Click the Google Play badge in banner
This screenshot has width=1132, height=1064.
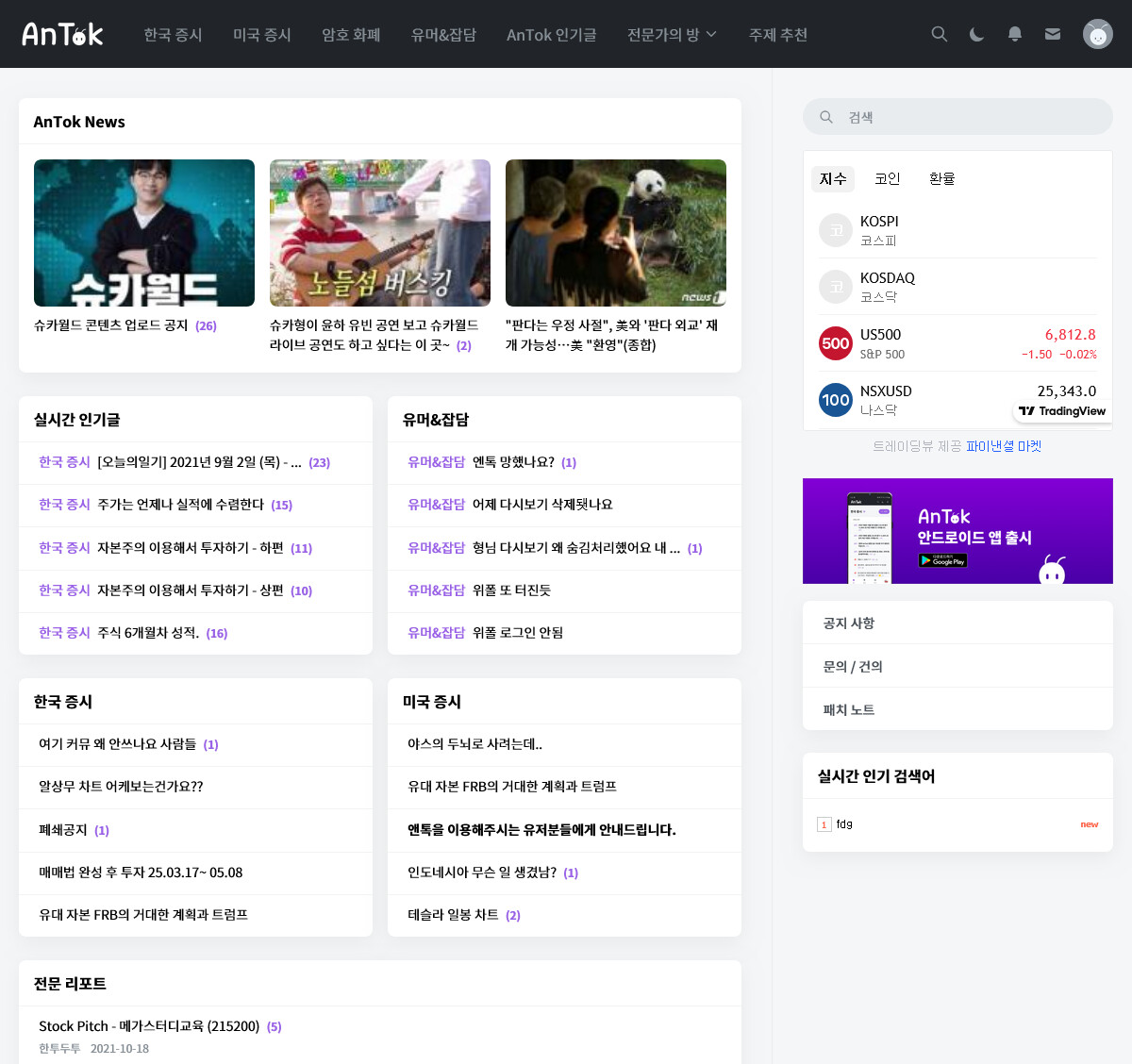pos(942,560)
